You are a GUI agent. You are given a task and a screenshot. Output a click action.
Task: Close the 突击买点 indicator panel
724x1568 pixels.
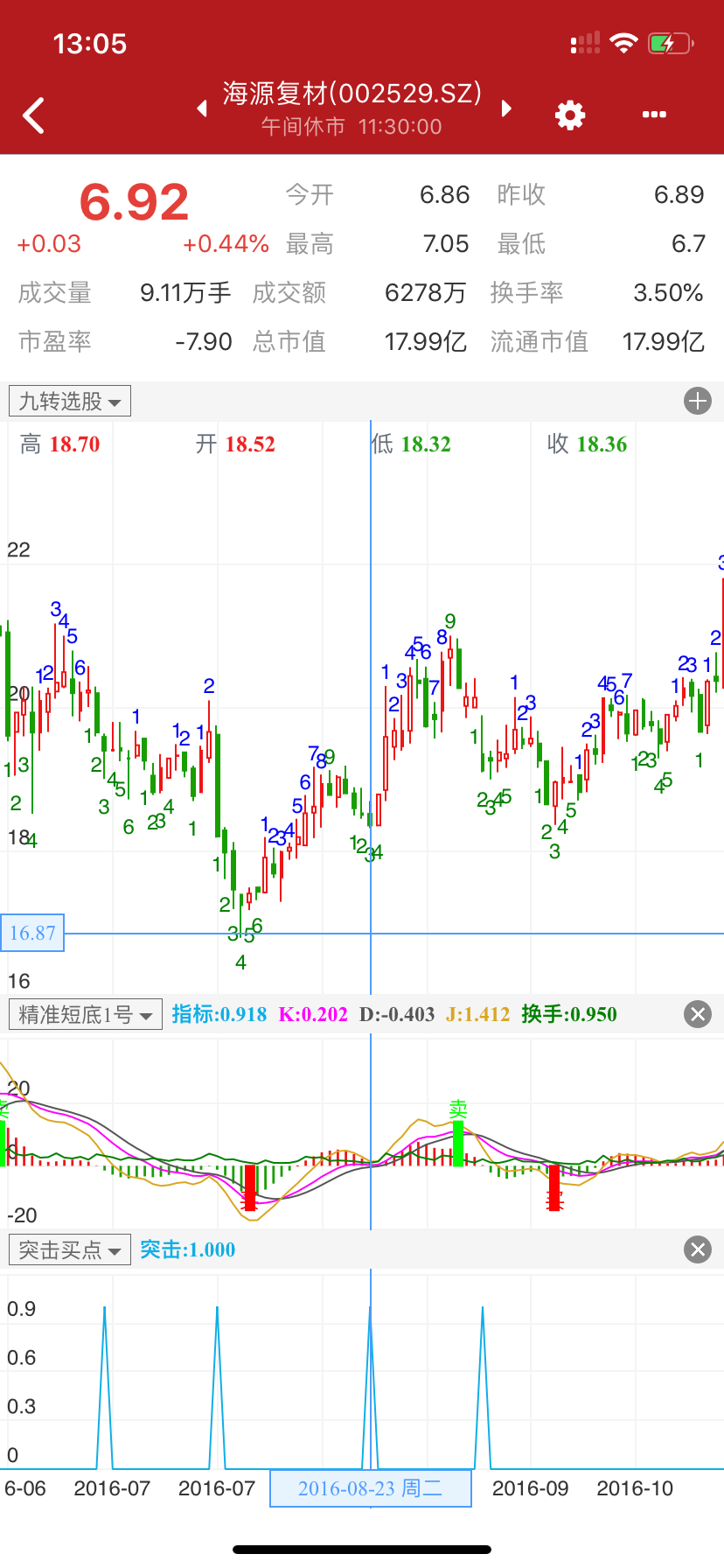point(697,1249)
